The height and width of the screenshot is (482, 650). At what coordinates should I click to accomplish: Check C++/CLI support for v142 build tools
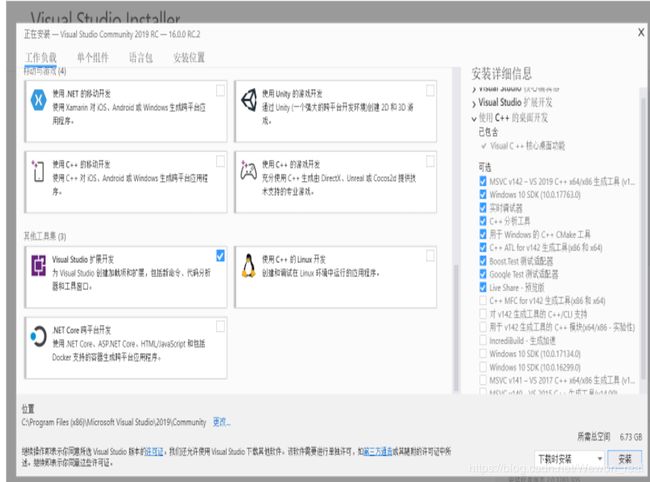483,314
